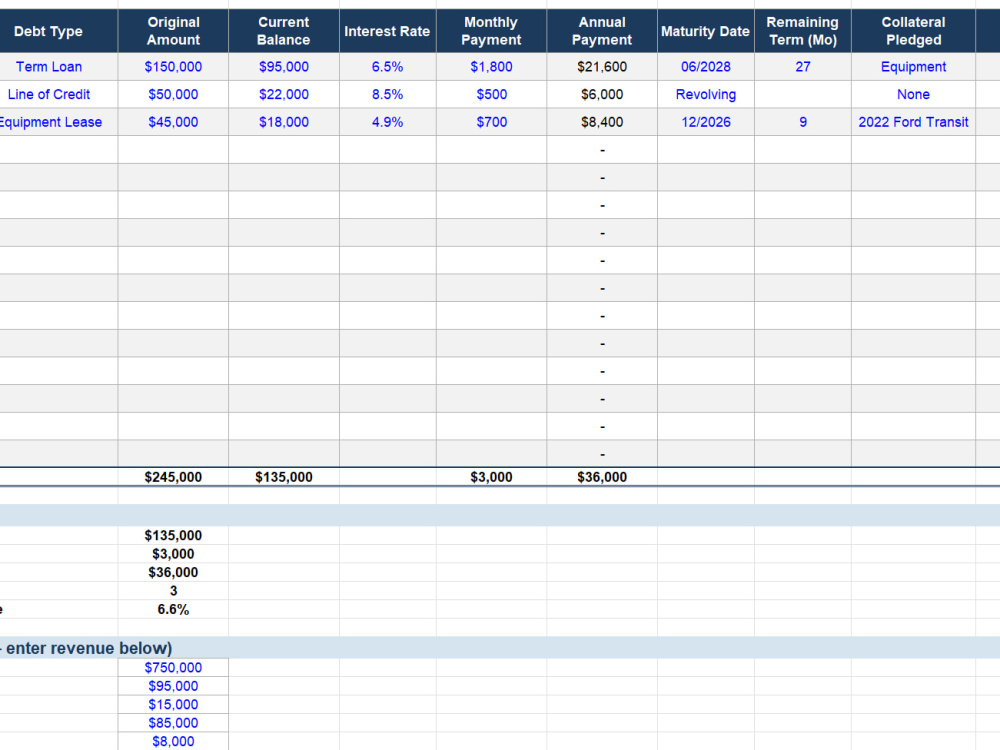Select the $8,400 annual payment cell

602,122
